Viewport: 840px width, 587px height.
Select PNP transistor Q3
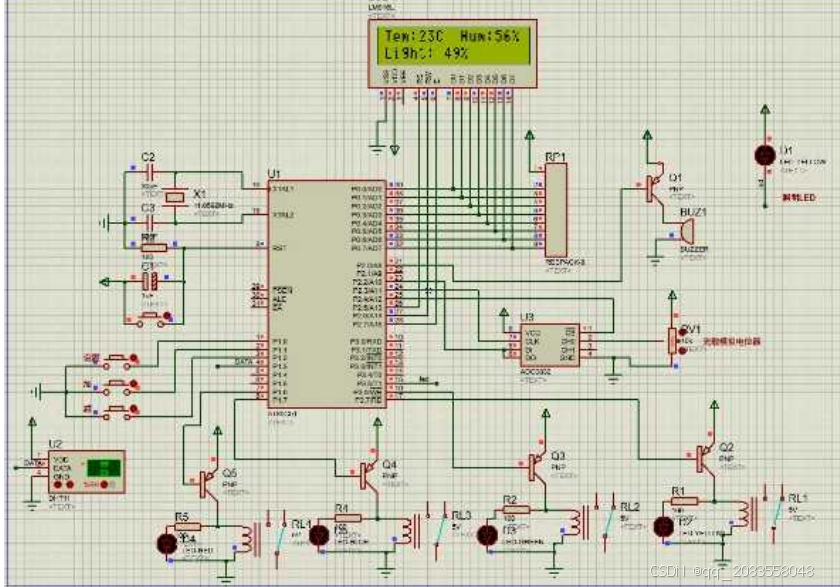[x=537, y=466]
